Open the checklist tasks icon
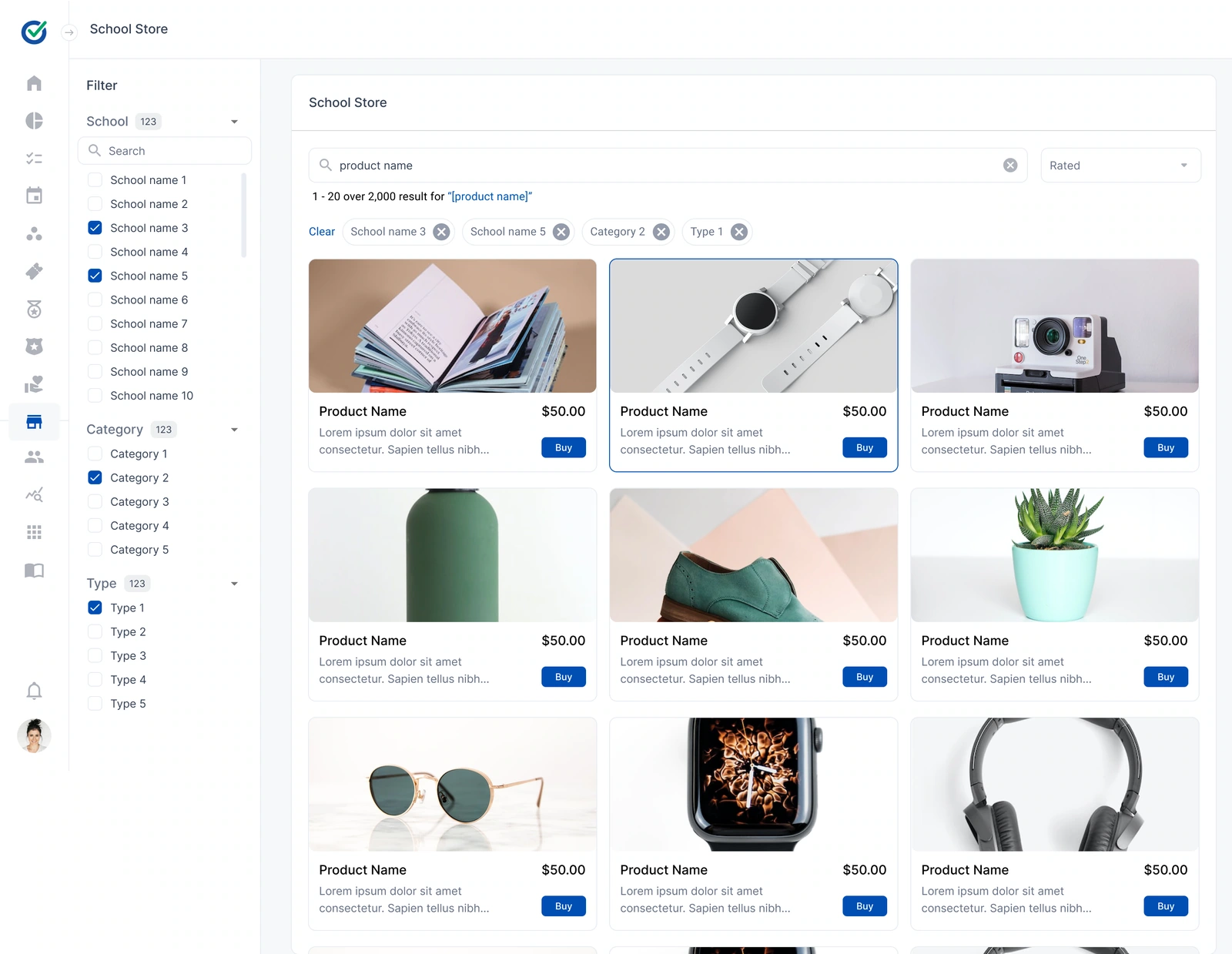Viewport: 1232px width, 954px height. [x=34, y=159]
